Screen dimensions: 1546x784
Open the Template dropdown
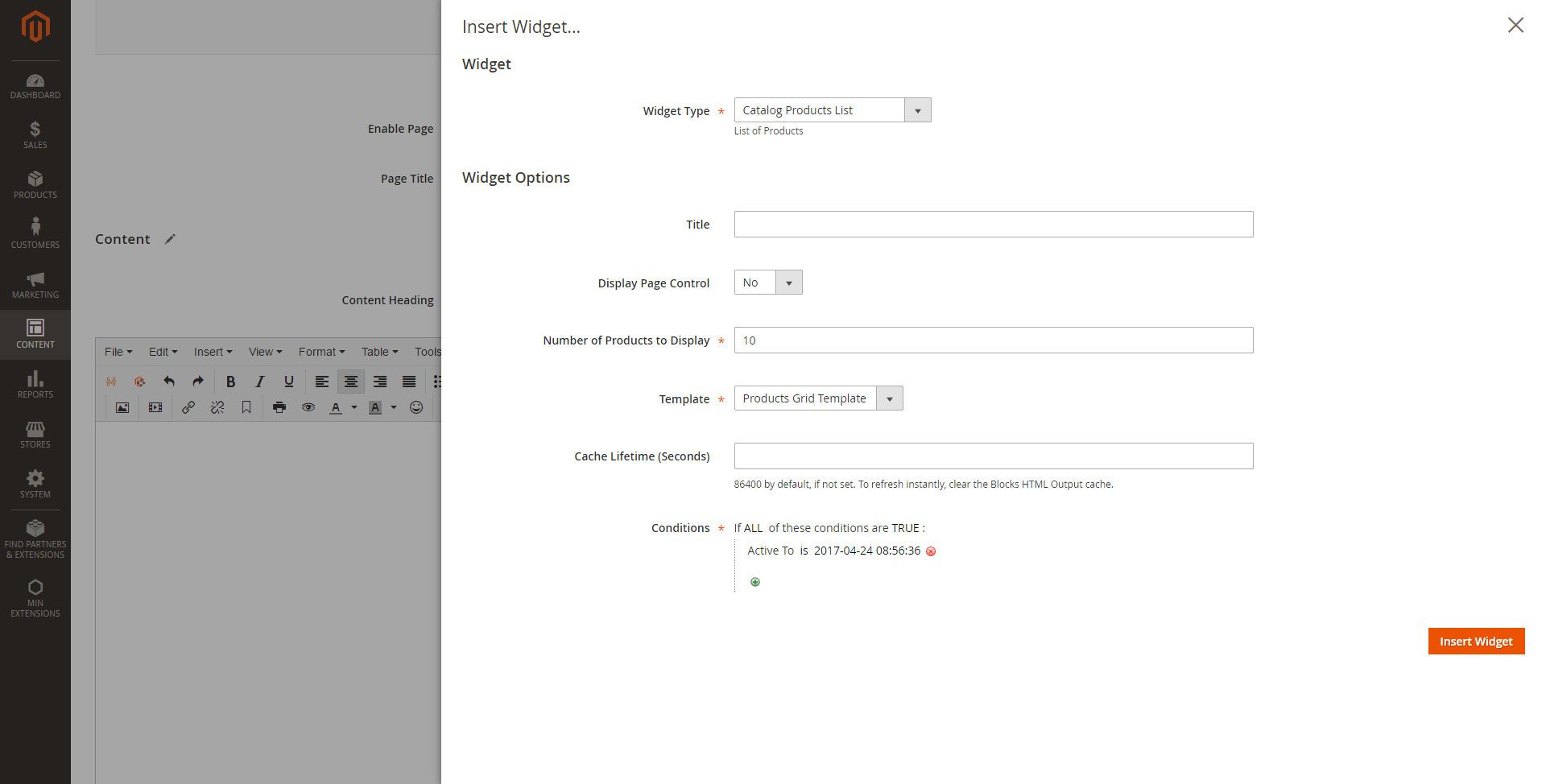tap(818, 398)
